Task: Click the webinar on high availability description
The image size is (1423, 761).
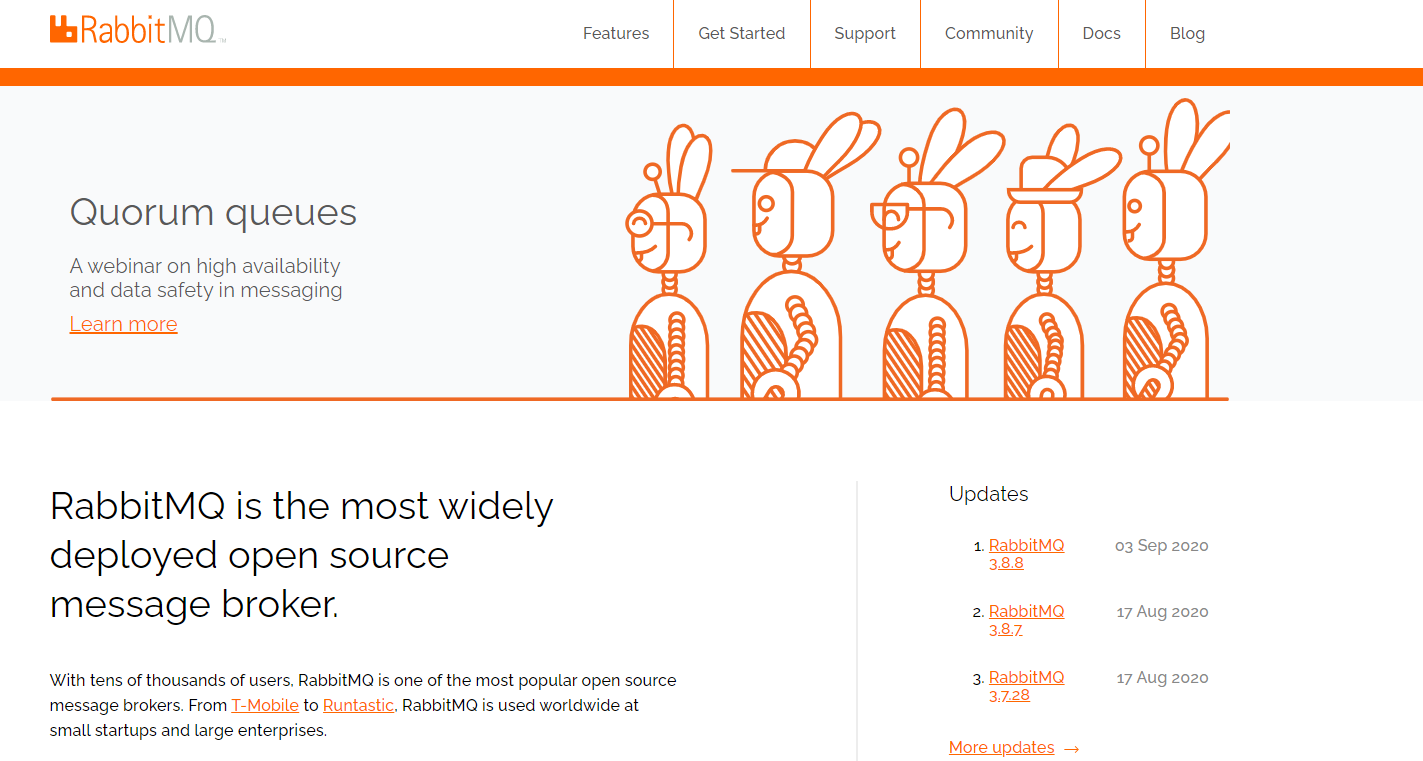Action: (206, 278)
